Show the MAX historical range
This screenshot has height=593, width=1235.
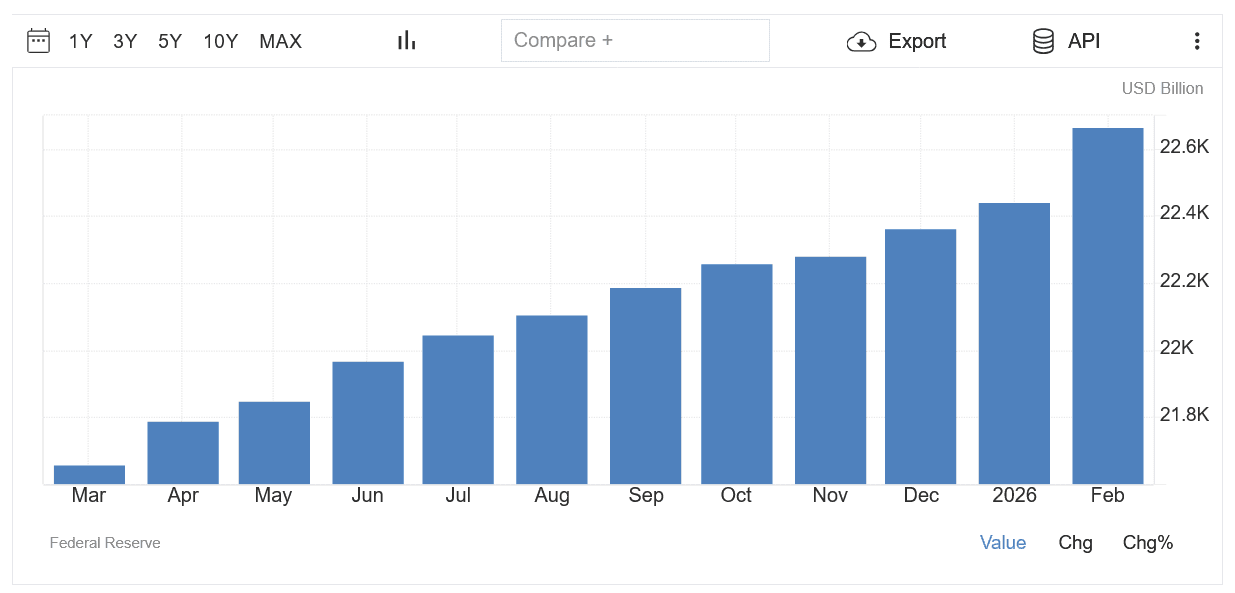[280, 41]
